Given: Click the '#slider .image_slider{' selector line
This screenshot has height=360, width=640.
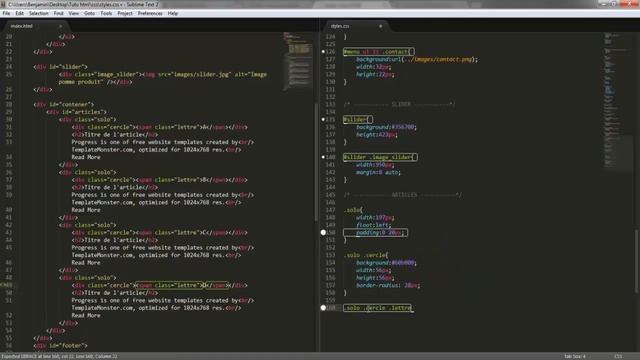Looking at the screenshot, I should (380, 157).
